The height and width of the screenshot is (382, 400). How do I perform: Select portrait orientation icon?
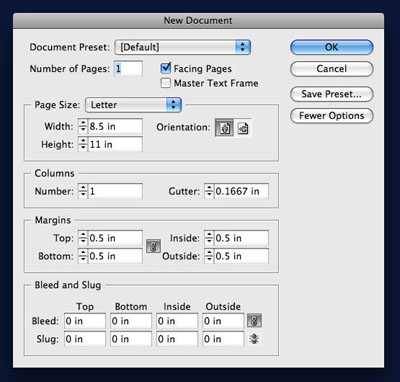(x=225, y=128)
